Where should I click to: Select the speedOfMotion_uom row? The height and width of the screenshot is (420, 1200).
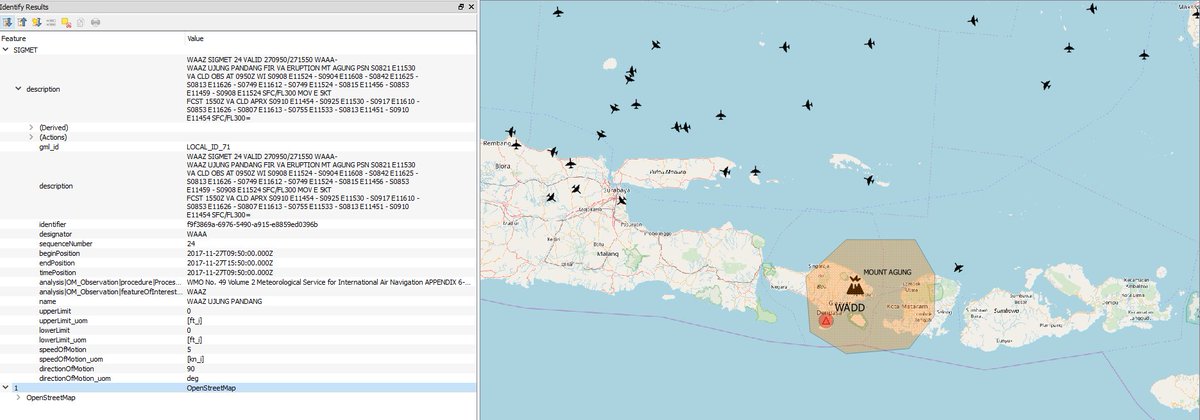(x=237, y=358)
